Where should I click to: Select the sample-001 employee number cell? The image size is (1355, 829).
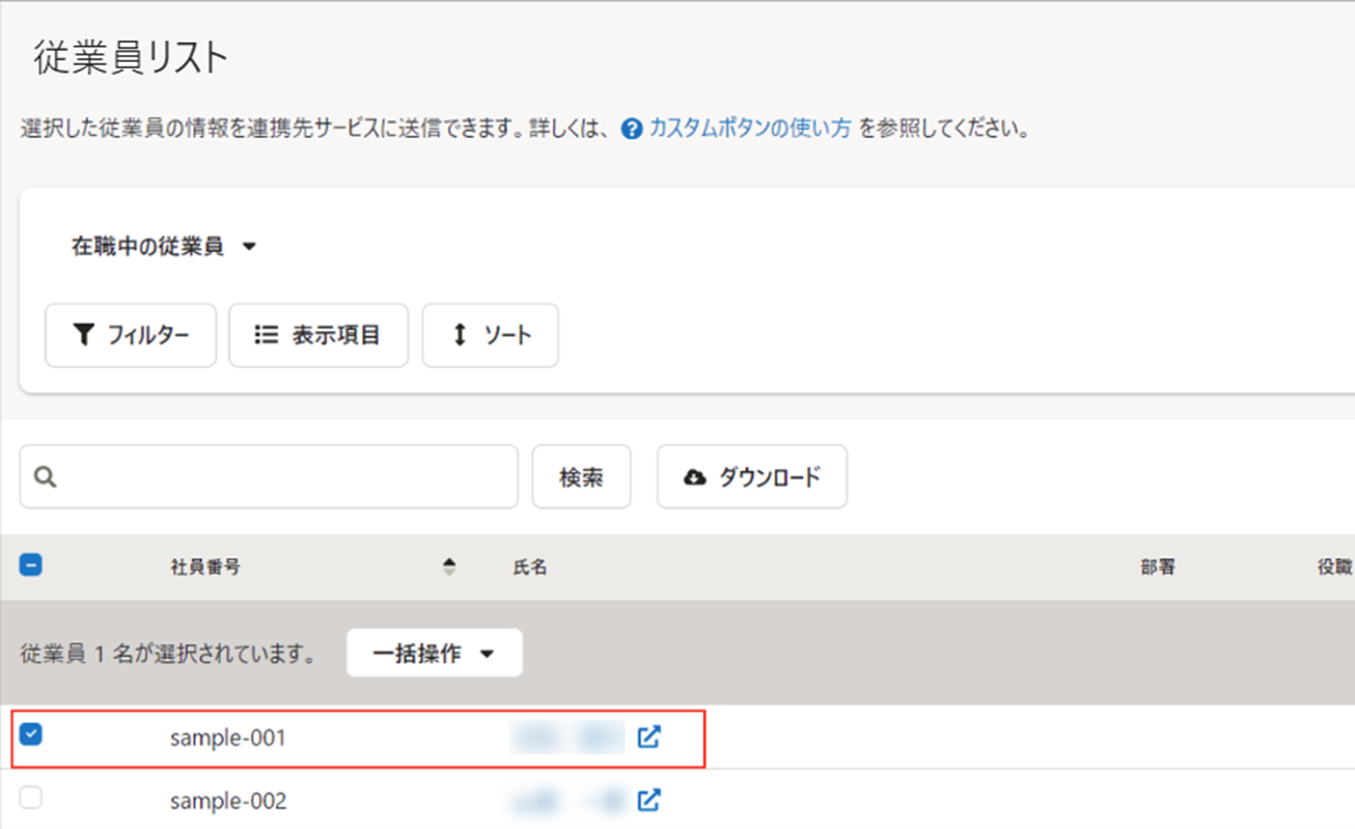(x=228, y=738)
